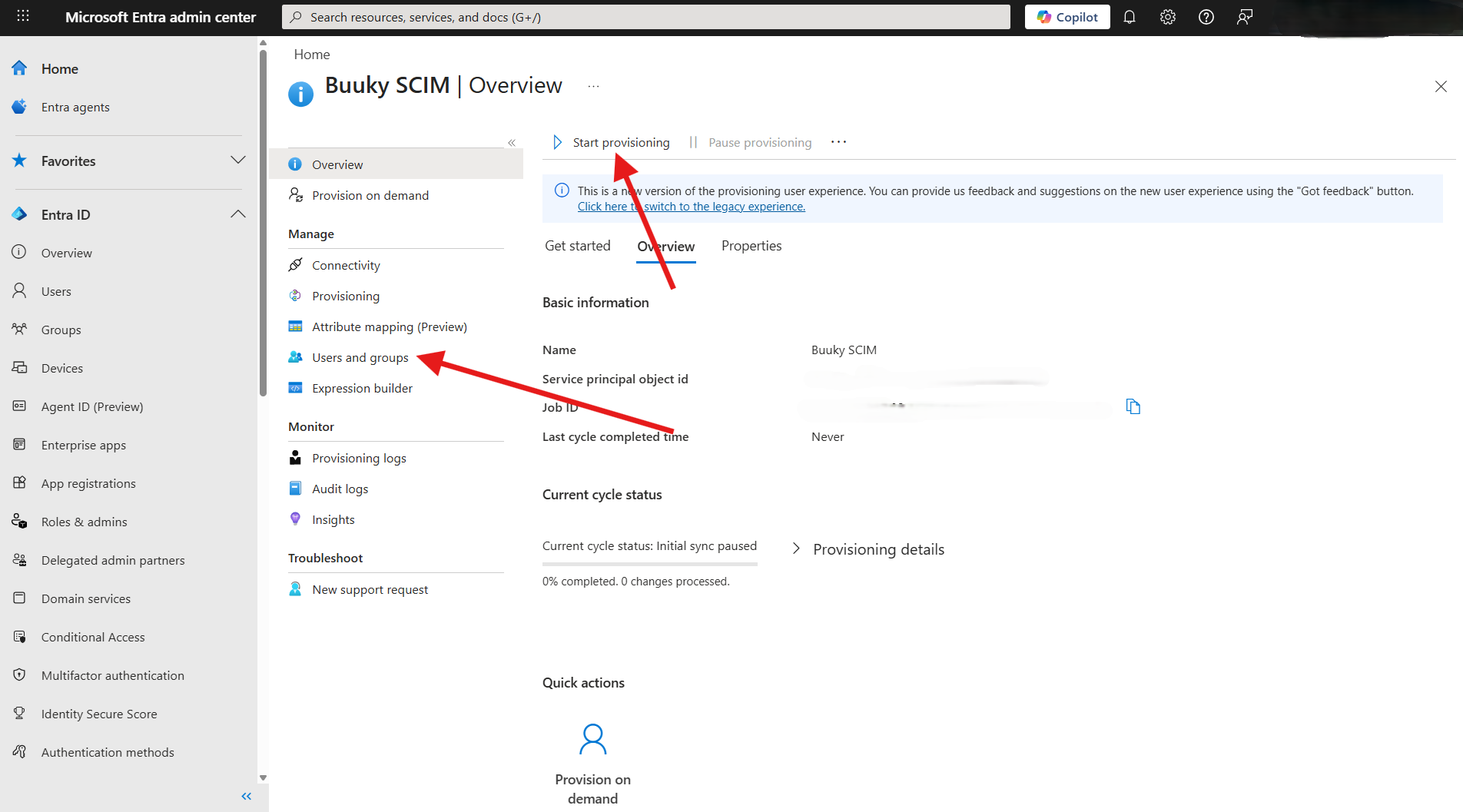Click the Copilot button
This screenshot has width=1463, height=812.
pyautogui.click(x=1067, y=17)
